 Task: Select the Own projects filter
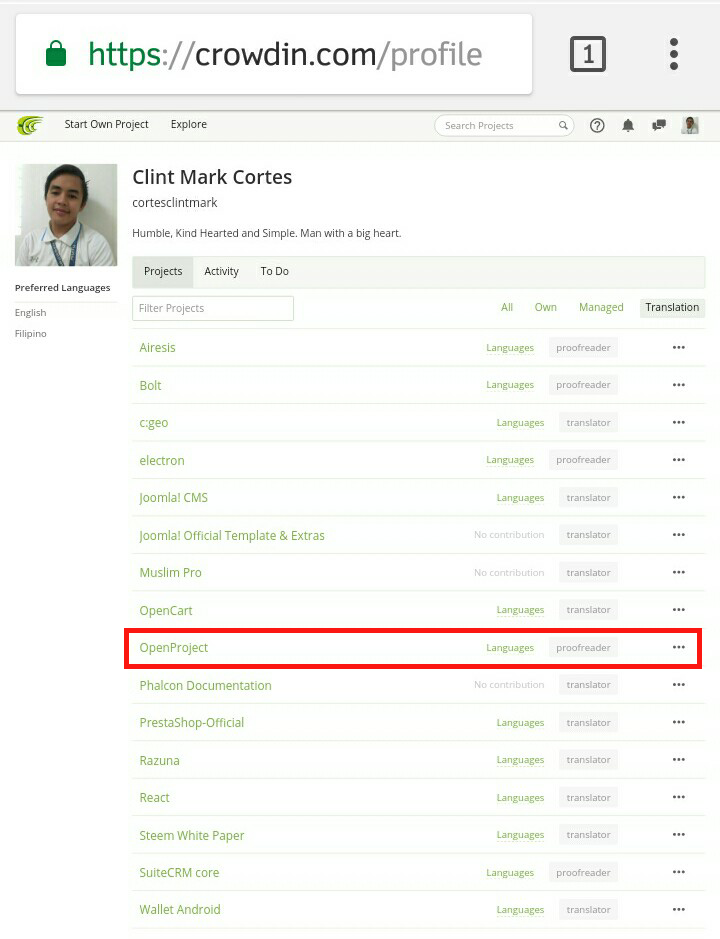545,307
